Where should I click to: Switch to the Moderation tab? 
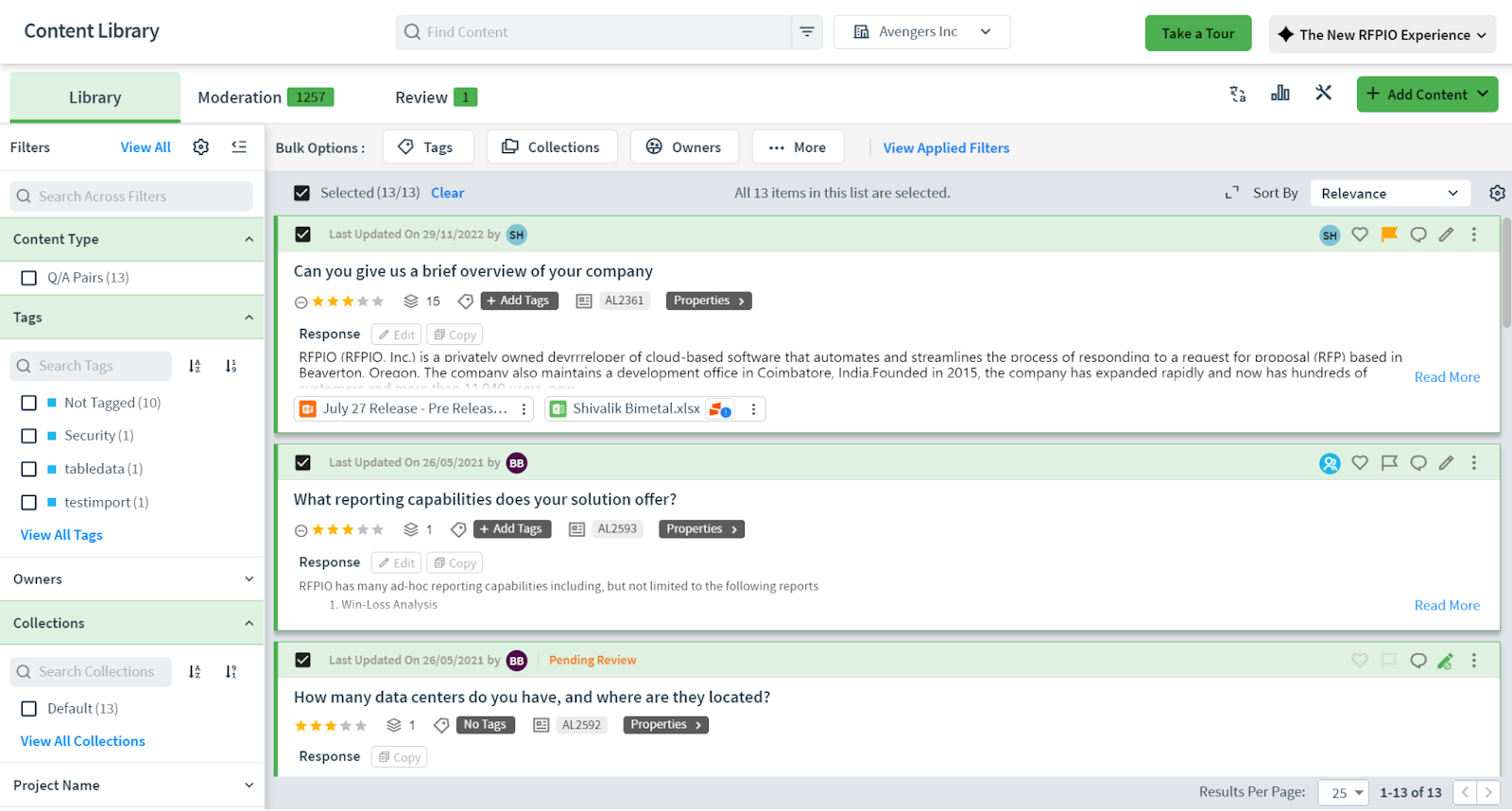pos(266,97)
